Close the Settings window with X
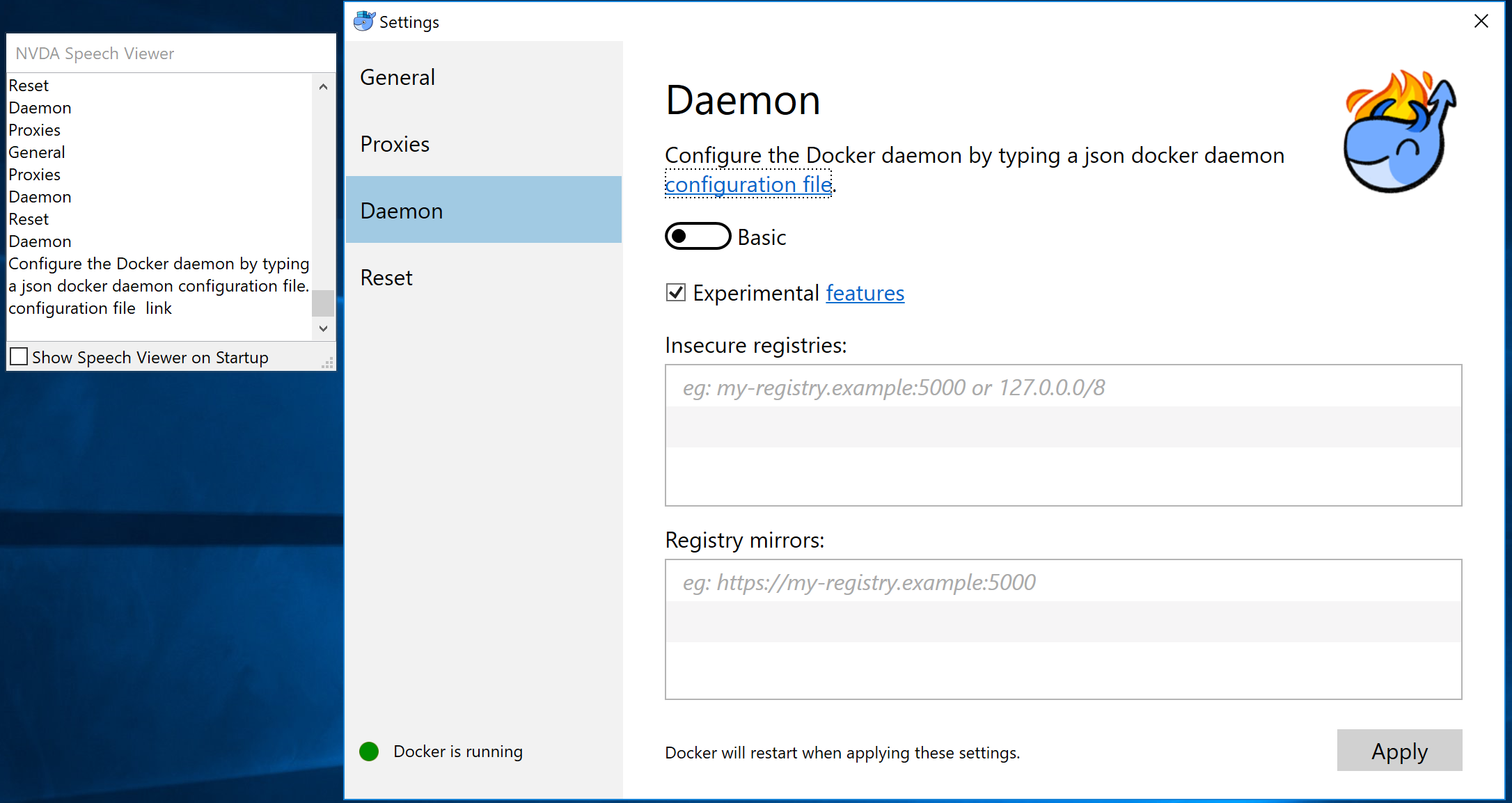Viewport: 1512px width, 803px height. pyautogui.click(x=1481, y=21)
